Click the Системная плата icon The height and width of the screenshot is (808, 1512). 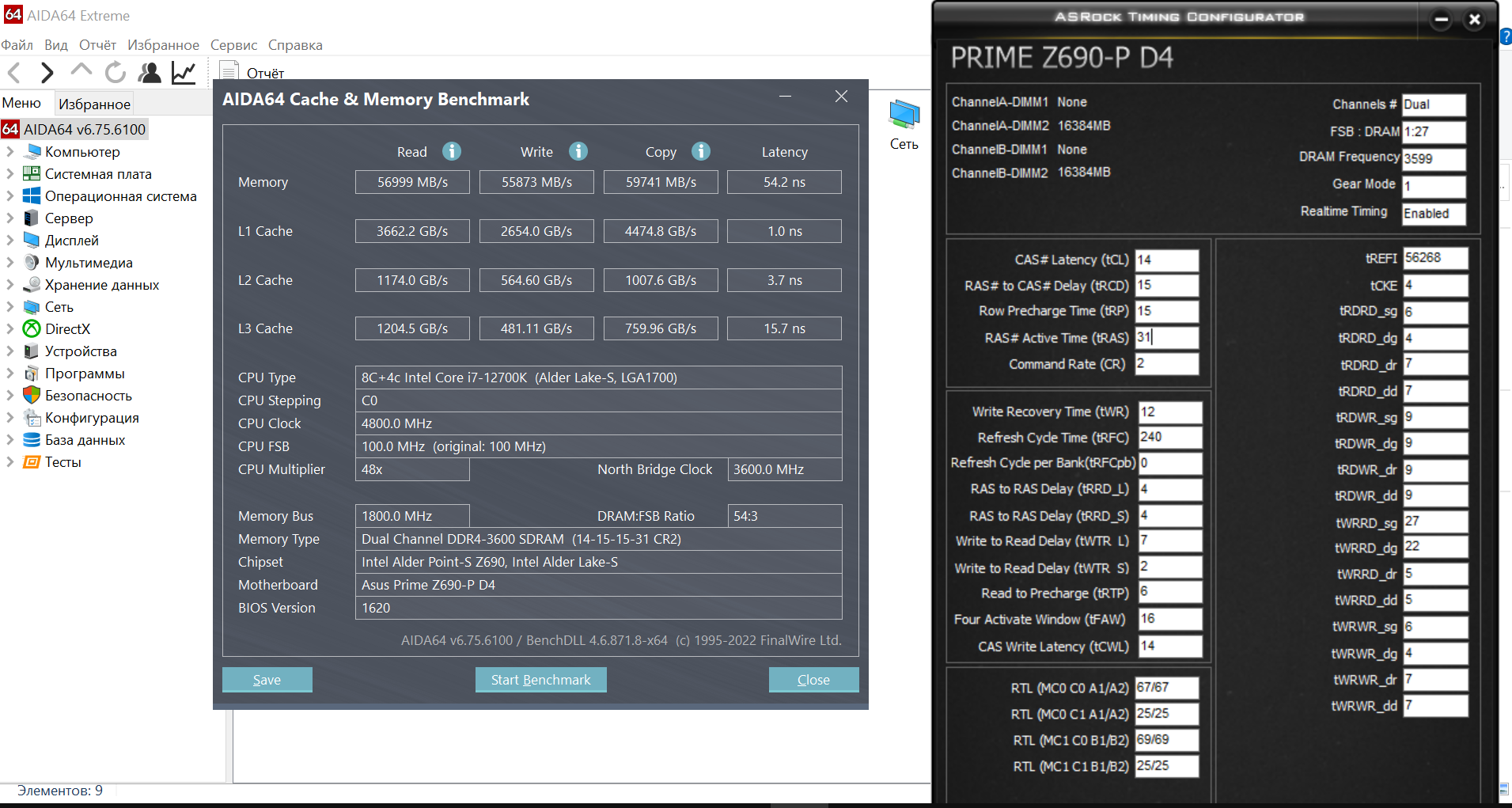(32, 174)
